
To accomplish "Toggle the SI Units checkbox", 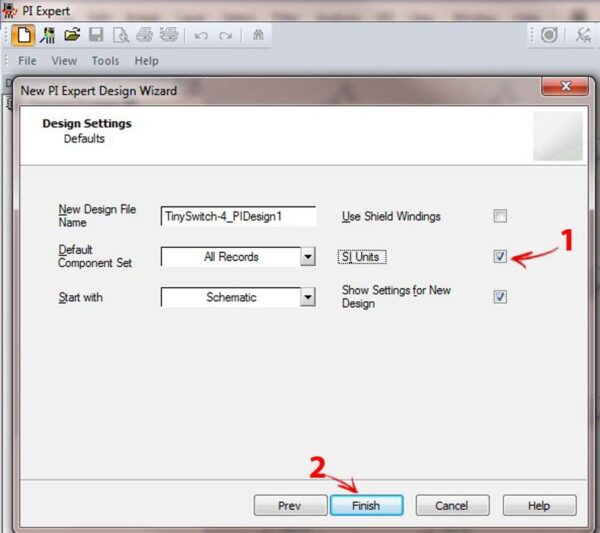I will 500,257.
